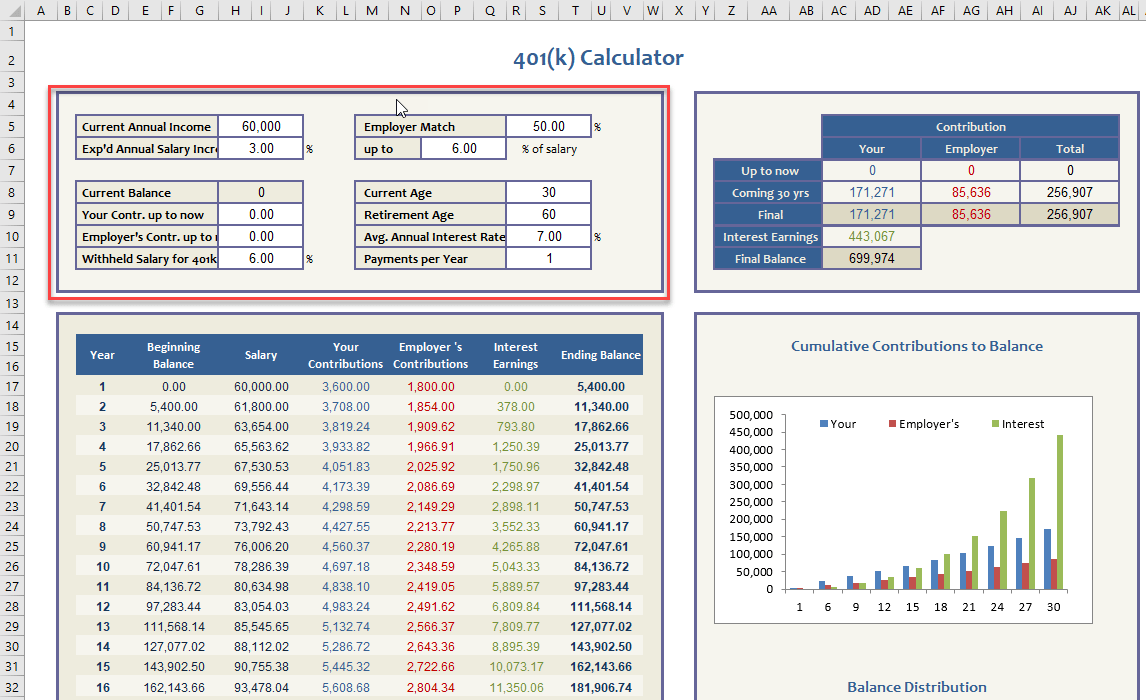
Task: Select the tallest green bar at year 30
Action: click(x=1059, y=512)
